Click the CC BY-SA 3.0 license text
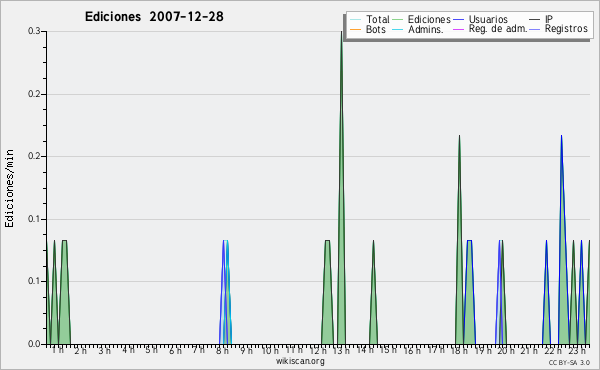 569,362
